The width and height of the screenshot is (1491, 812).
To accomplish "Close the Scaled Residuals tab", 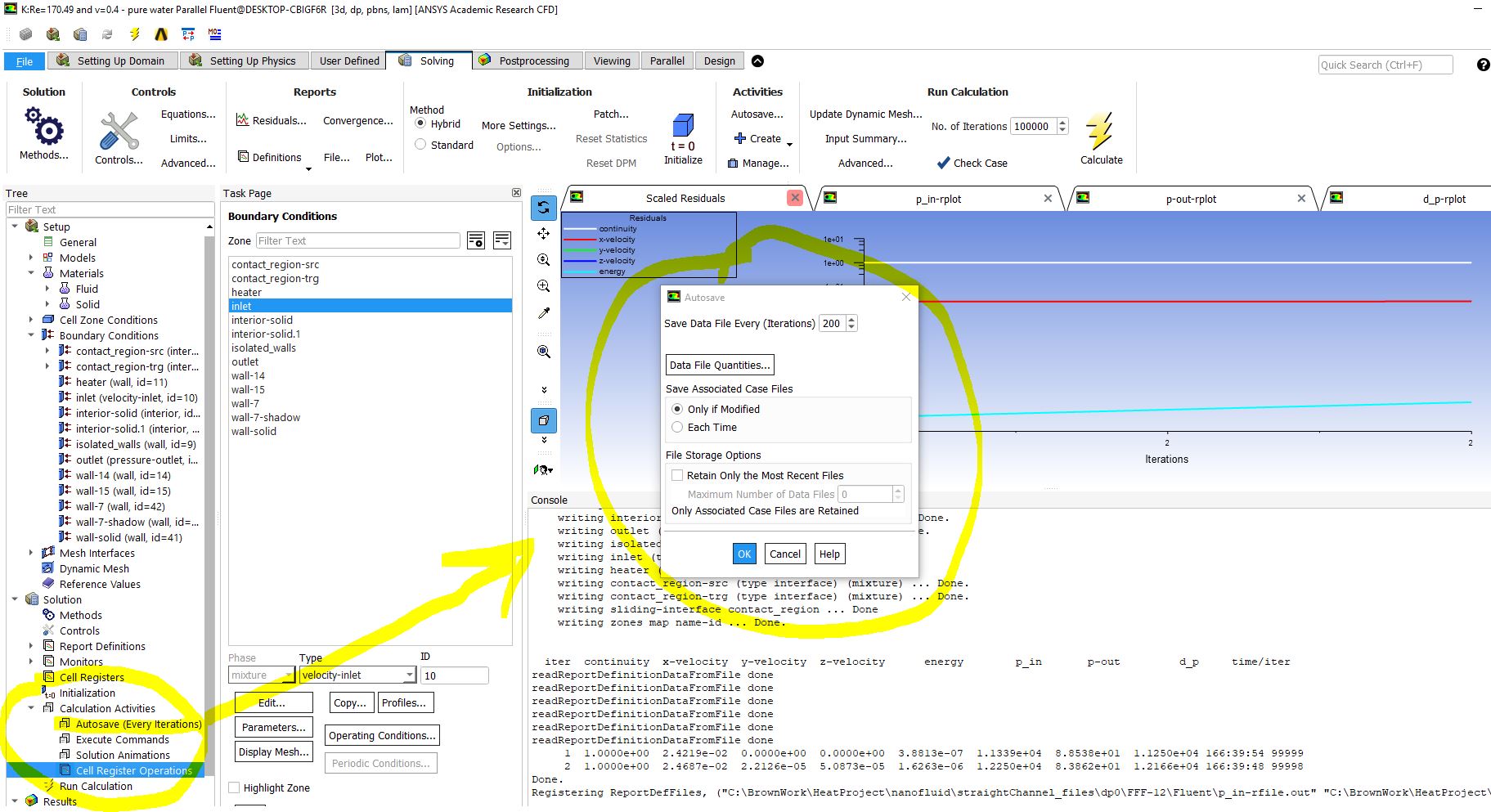I will tap(794, 198).
